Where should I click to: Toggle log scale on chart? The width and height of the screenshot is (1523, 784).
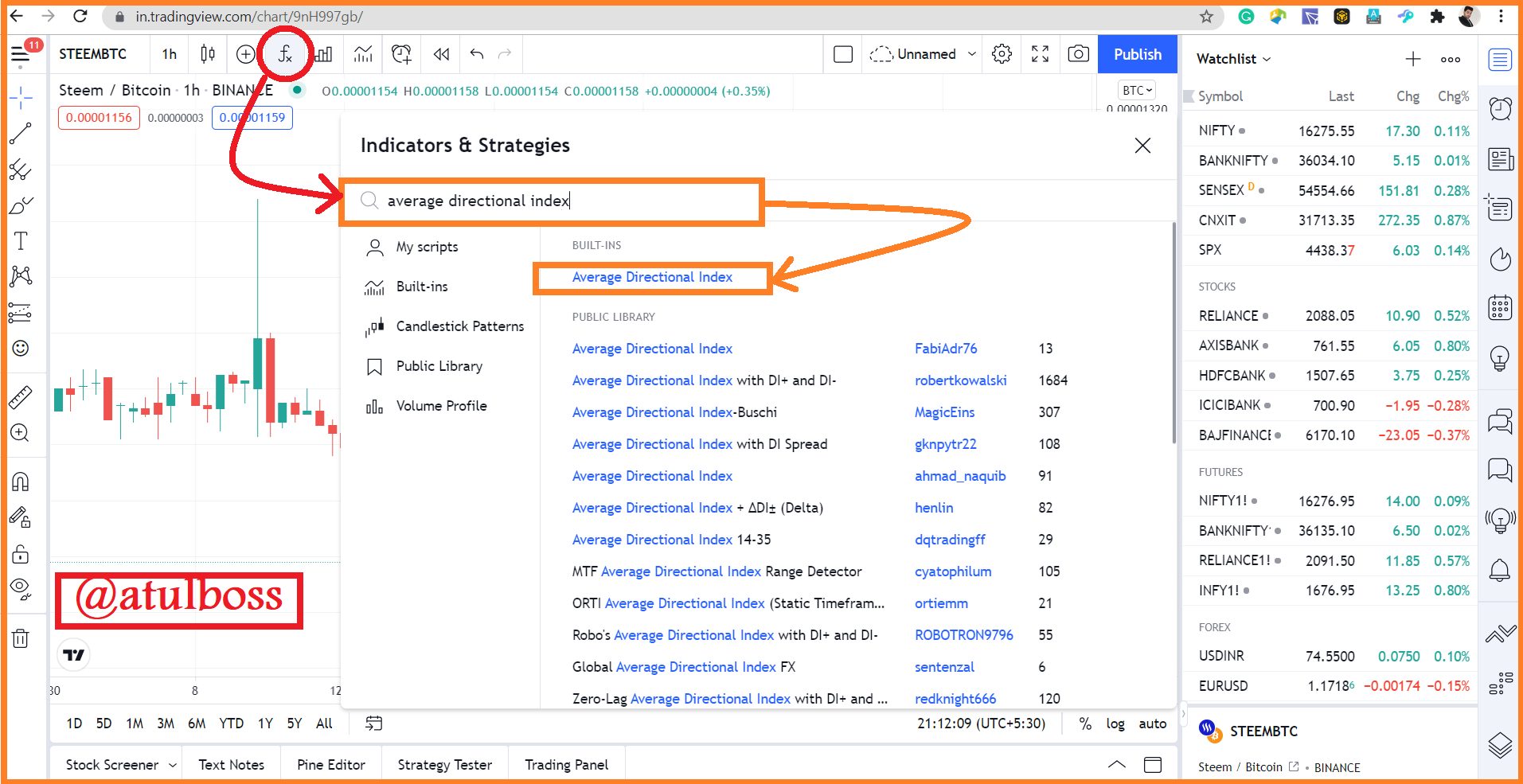1115,724
